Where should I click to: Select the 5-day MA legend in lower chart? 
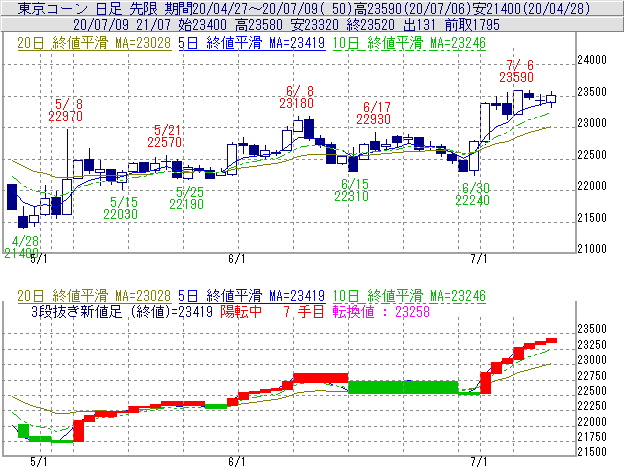tap(252, 296)
